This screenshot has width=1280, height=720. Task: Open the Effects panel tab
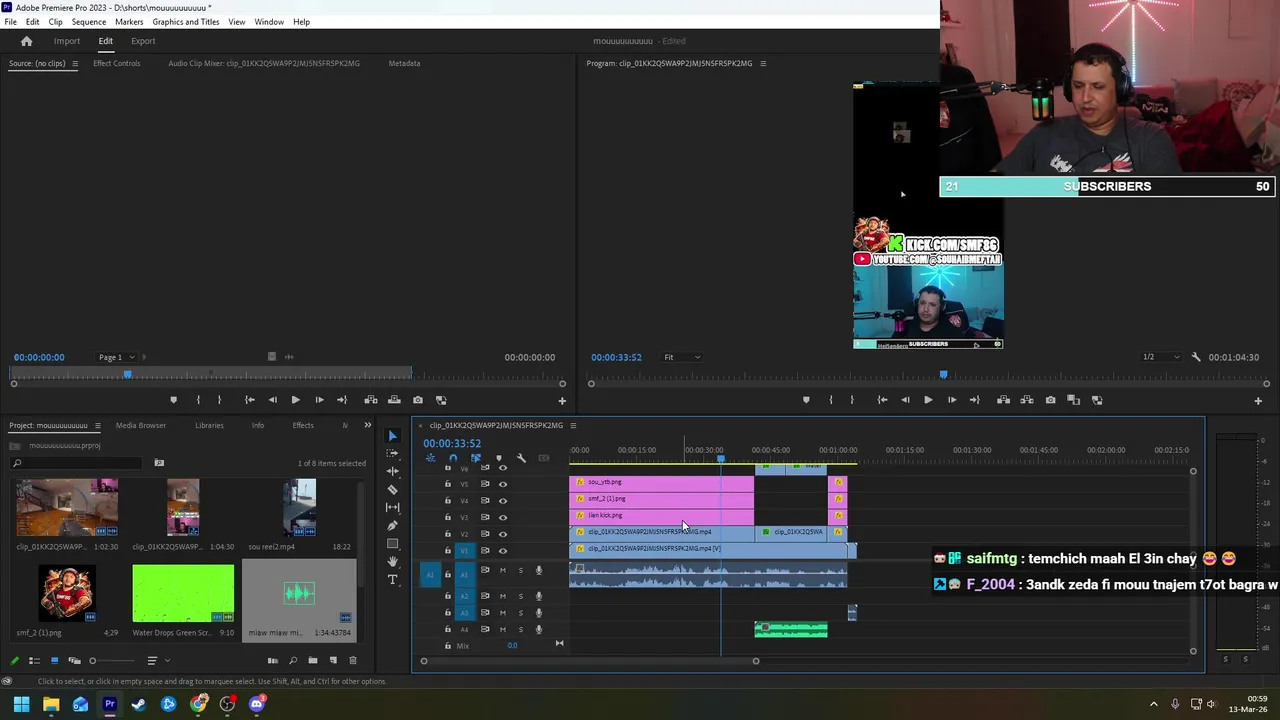click(x=303, y=426)
